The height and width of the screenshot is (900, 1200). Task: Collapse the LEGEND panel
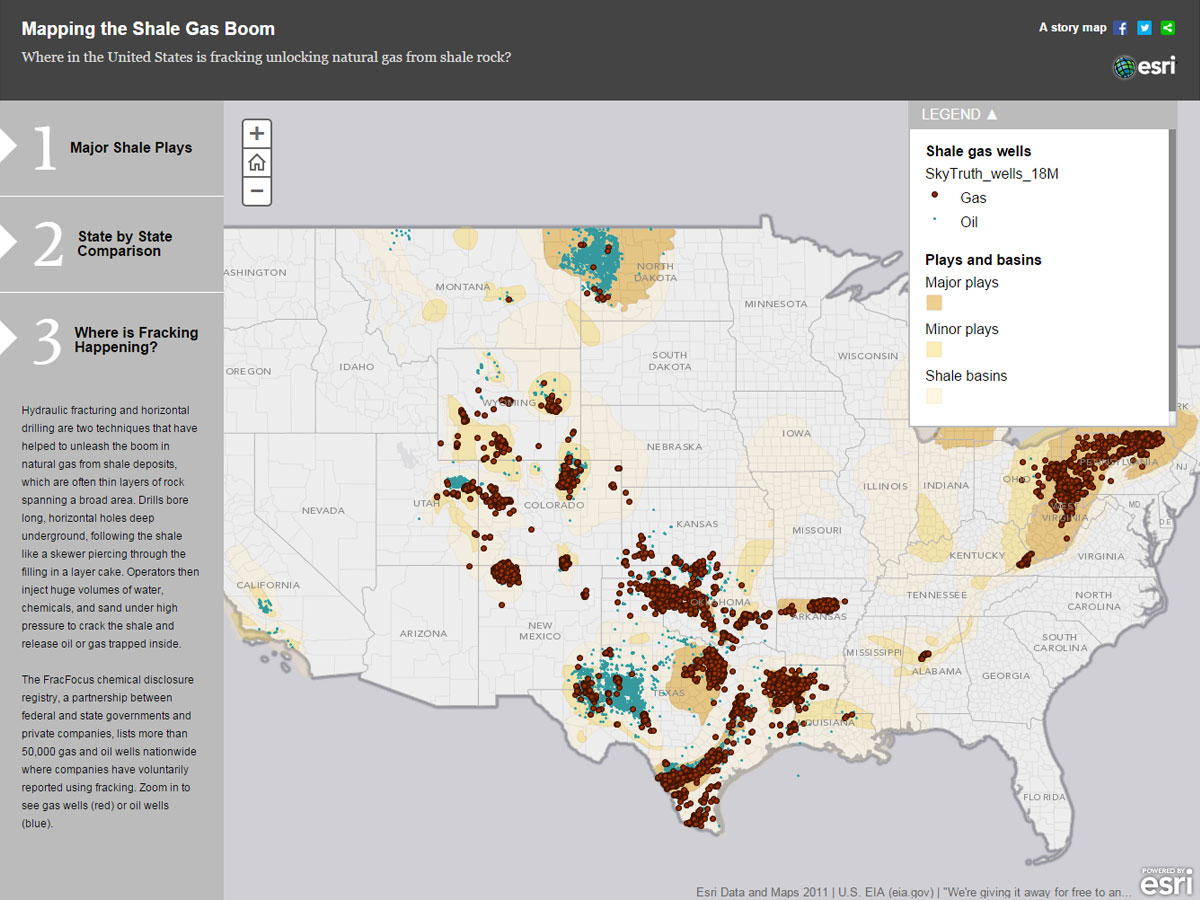[960, 114]
